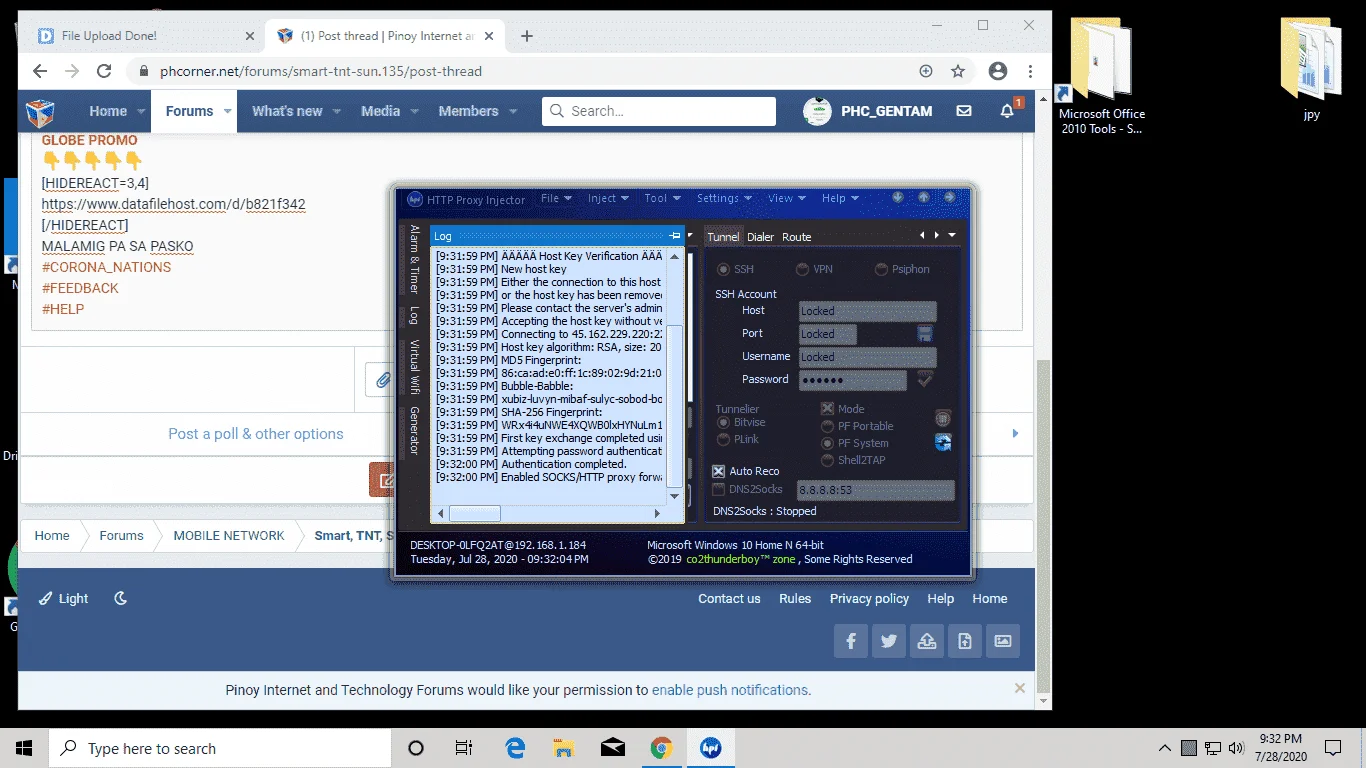The image size is (1366, 768).
Task: Open Chrome's three-dot menu
Action: [x=1030, y=71]
